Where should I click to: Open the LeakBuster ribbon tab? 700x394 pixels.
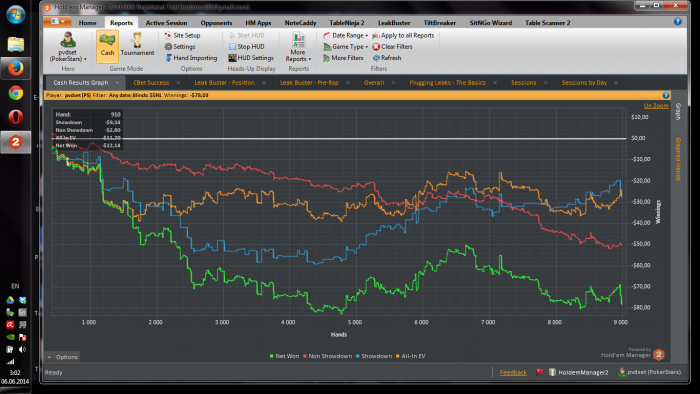[x=394, y=23]
